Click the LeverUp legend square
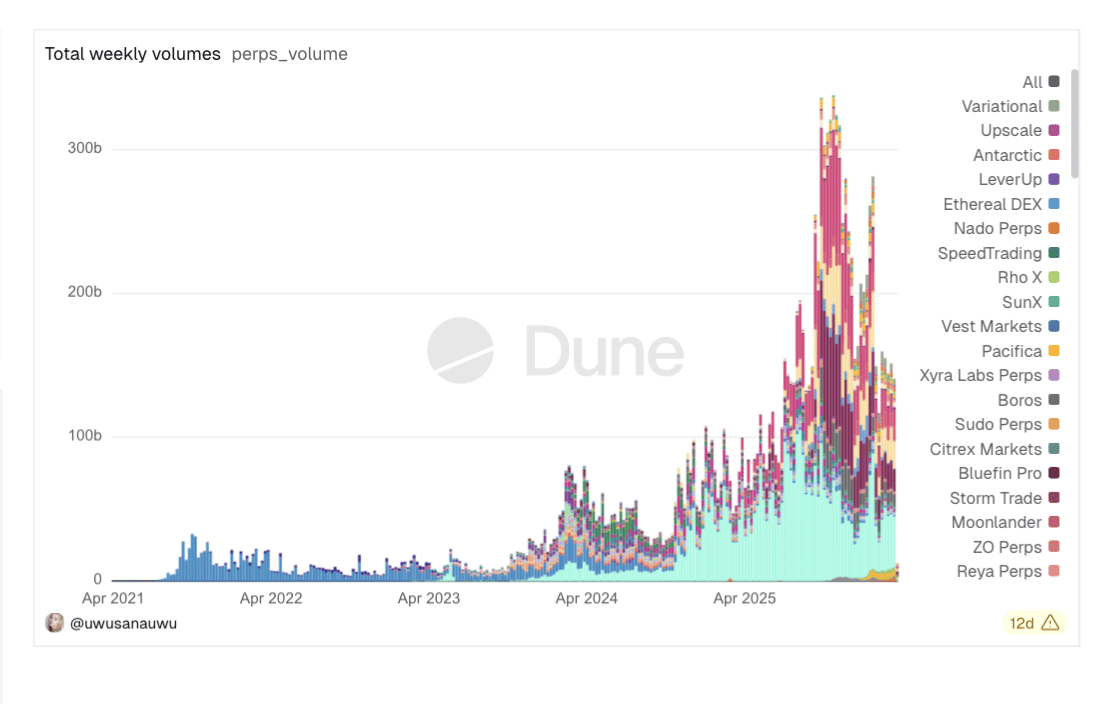Screen dimensions: 1098x704 1053,180
